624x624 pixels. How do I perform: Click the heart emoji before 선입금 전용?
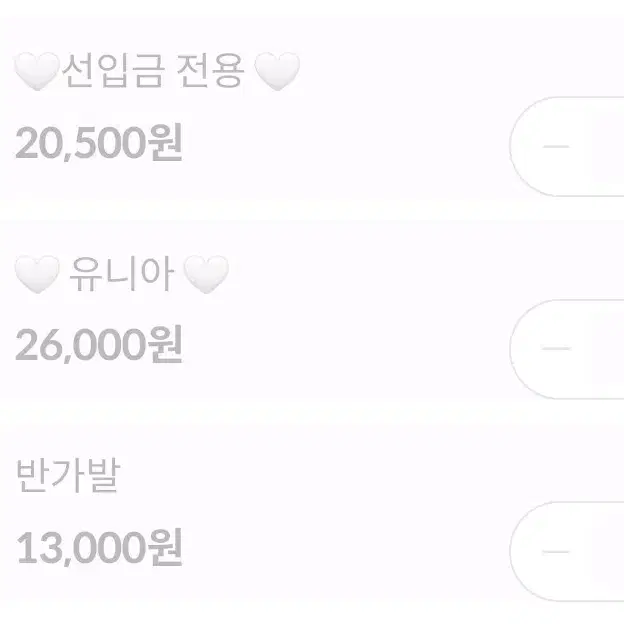37,71
